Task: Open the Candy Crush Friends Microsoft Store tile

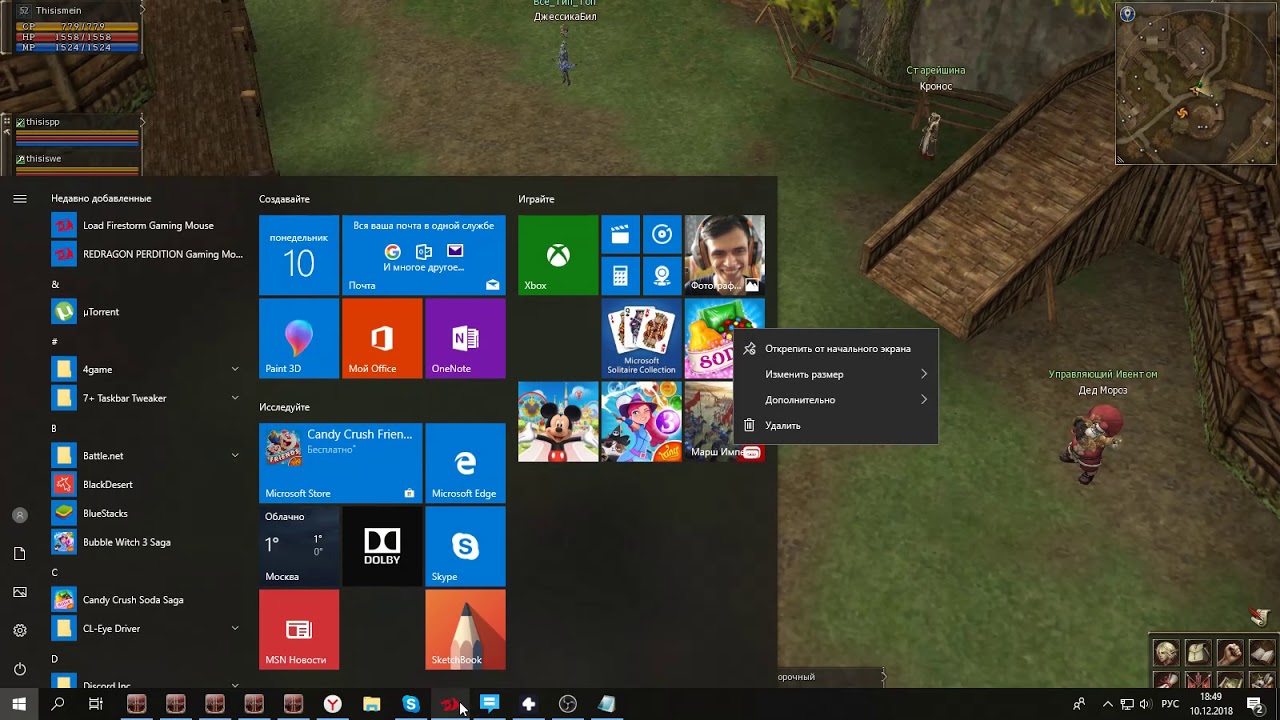Action: [x=341, y=463]
